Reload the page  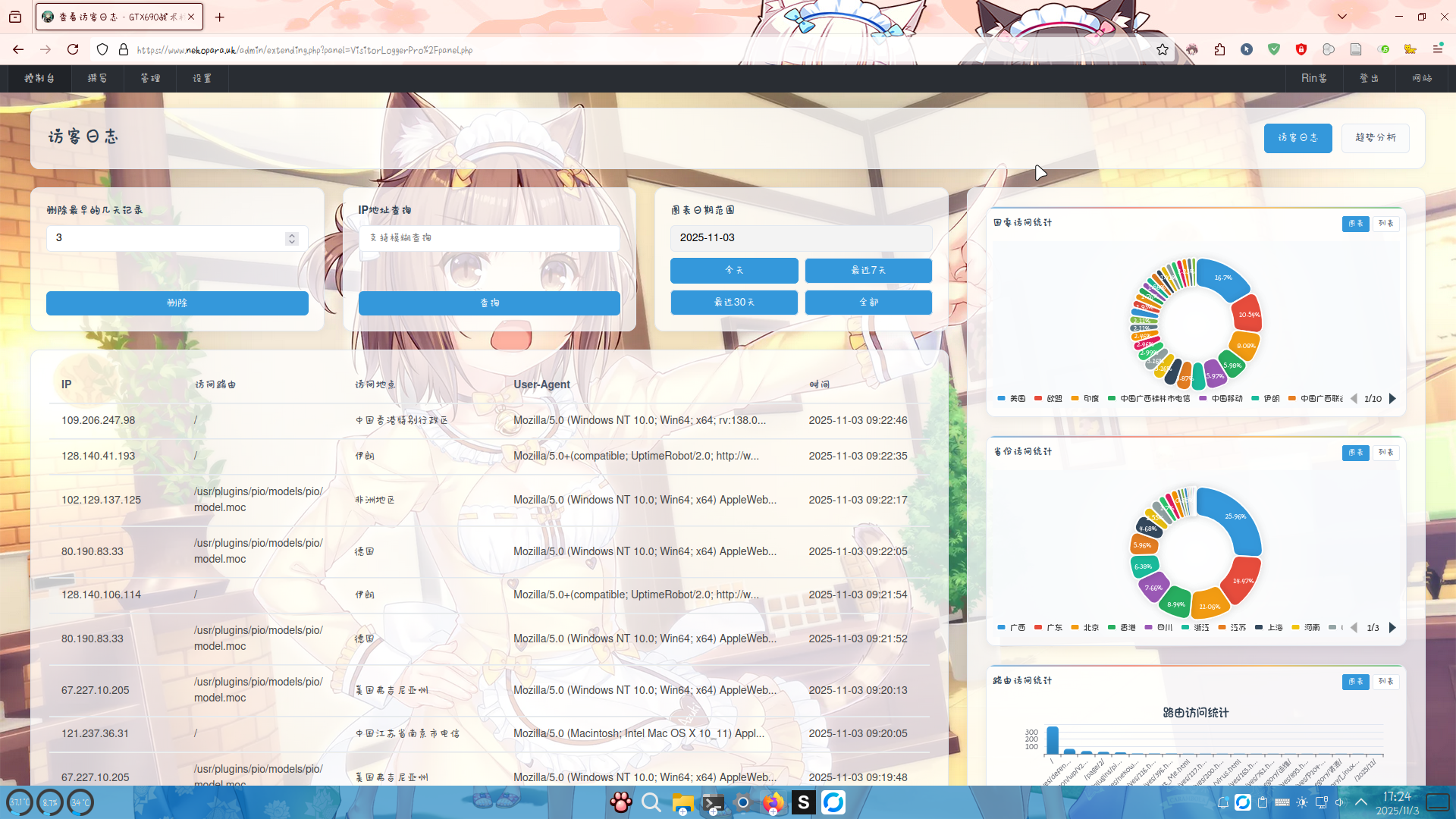[x=73, y=50]
